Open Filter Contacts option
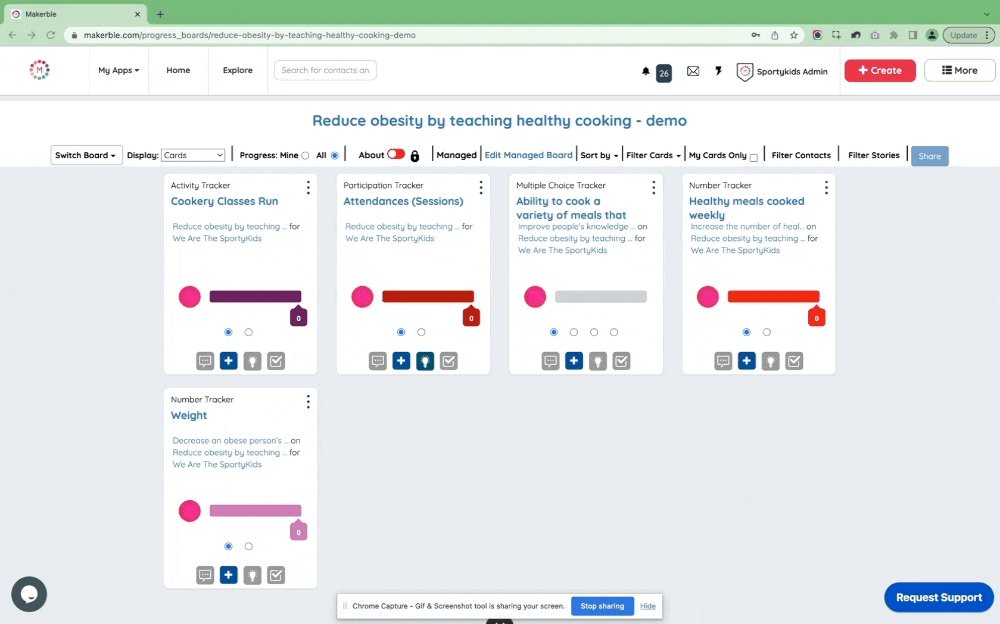Image resolution: width=1000 pixels, height=624 pixels. (801, 155)
